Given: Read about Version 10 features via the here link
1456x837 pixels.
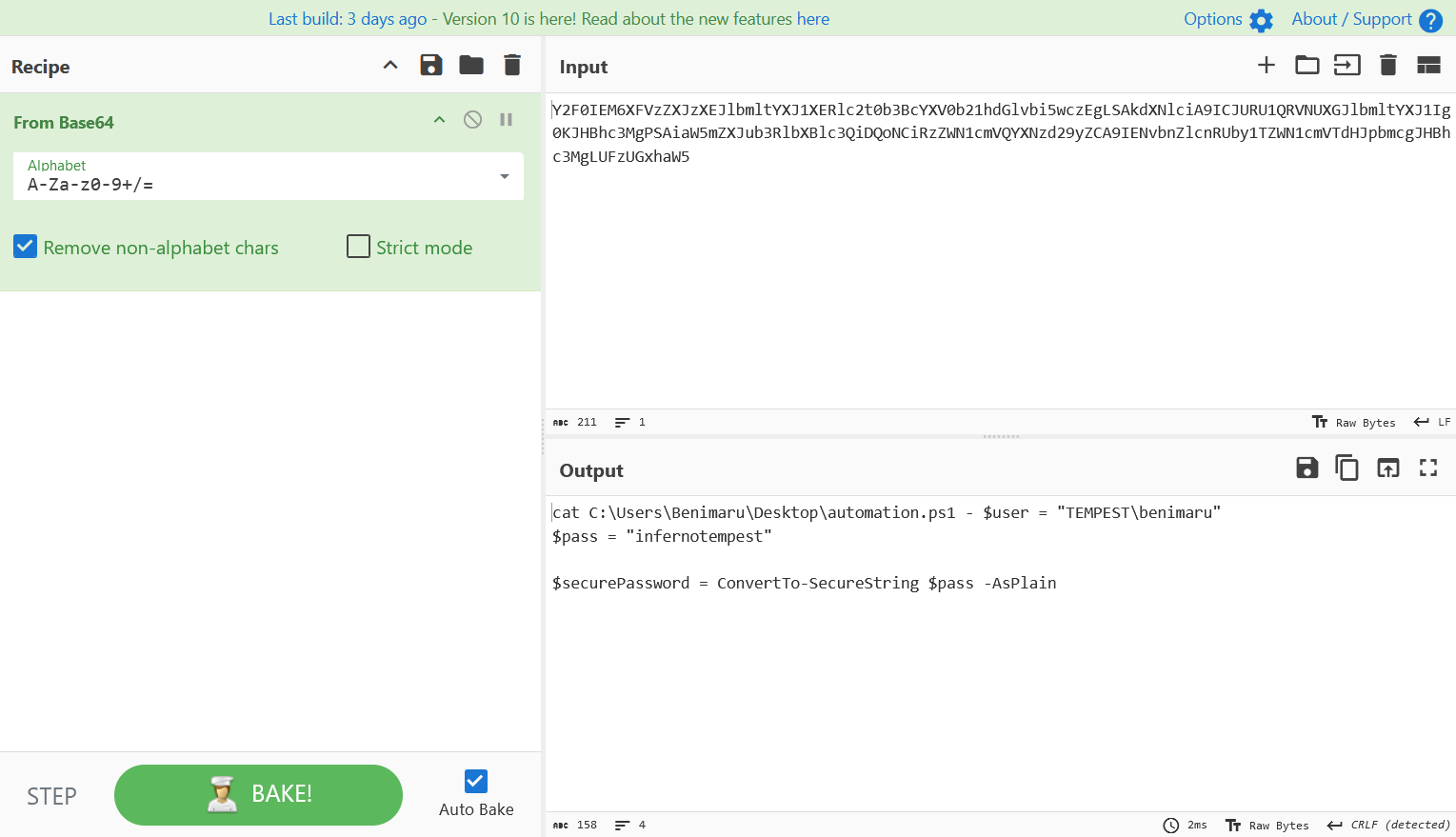Looking at the screenshot, I should point(814,19).
